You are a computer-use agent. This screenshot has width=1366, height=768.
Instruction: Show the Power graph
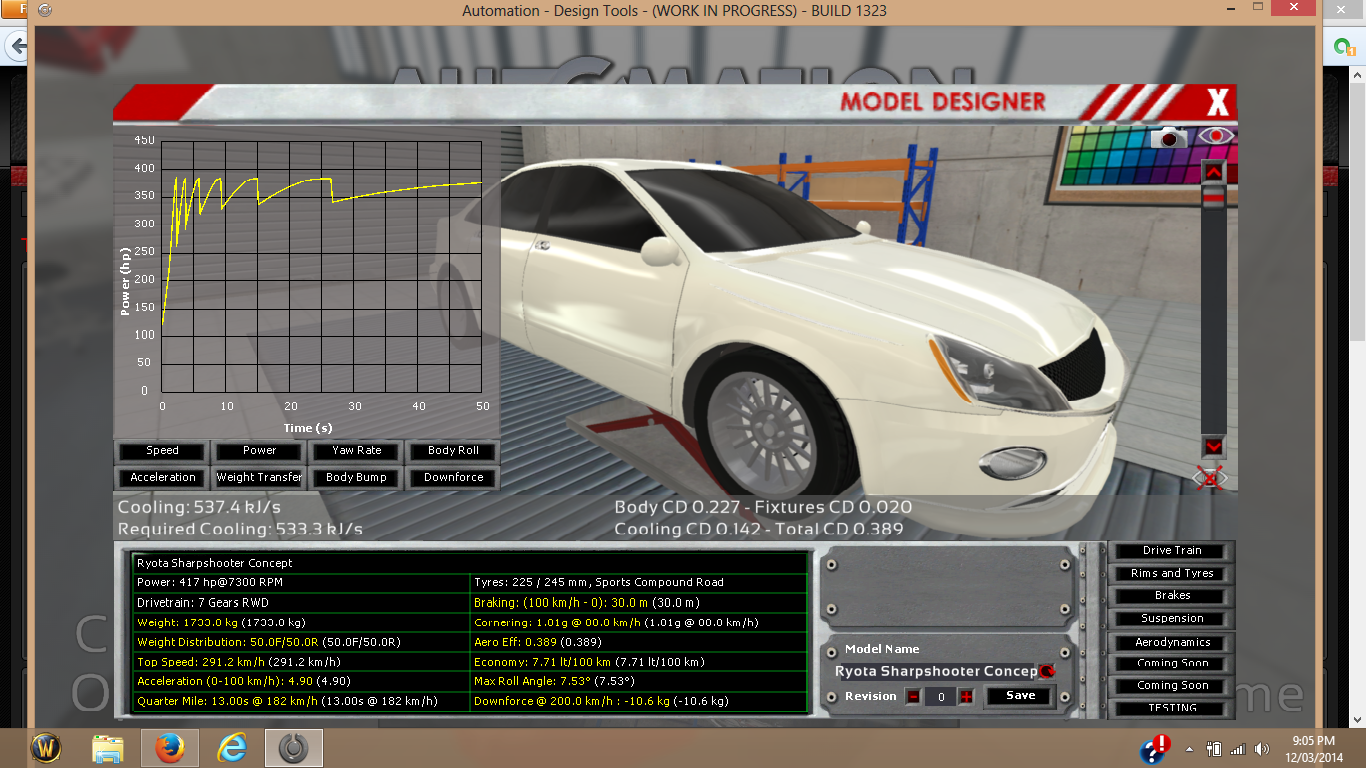tap(259, 451)
